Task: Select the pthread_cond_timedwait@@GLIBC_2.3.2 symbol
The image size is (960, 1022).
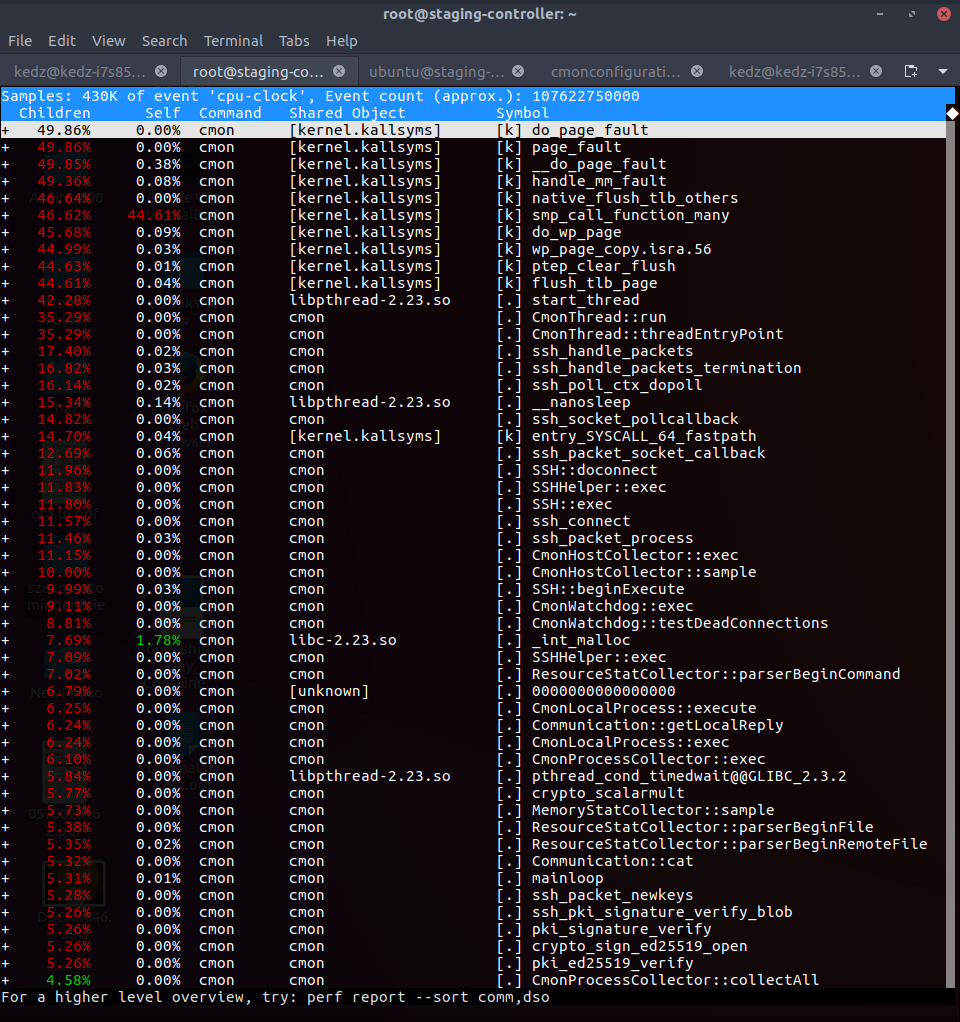Action: click(689, 776)
